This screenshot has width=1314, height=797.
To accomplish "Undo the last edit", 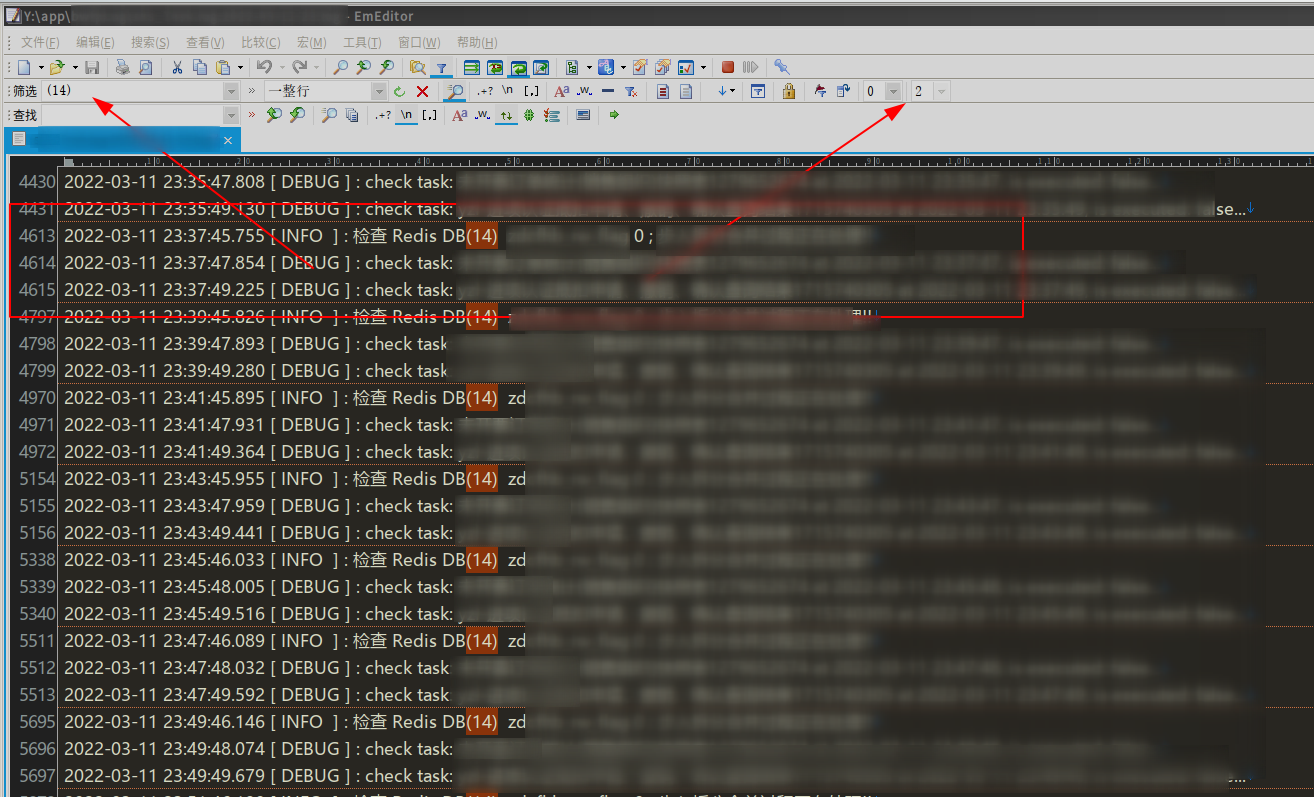I will 264,67.
